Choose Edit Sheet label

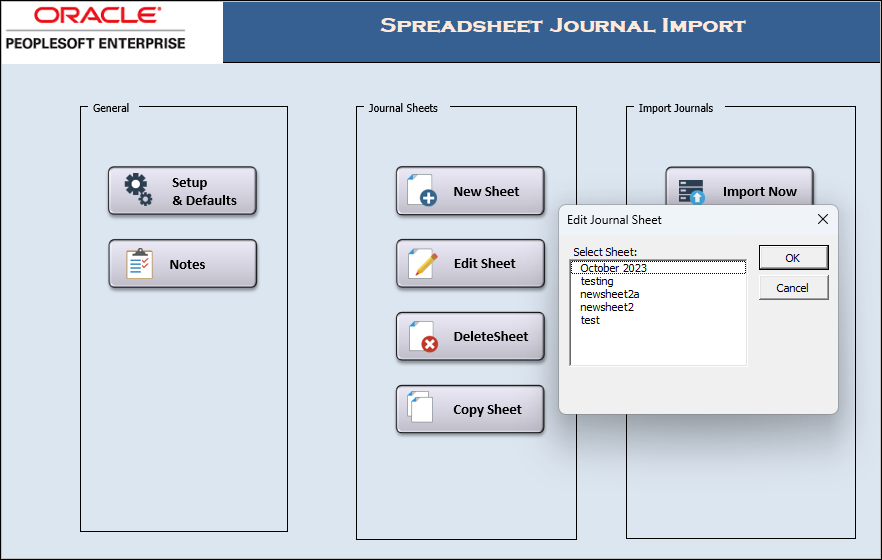(485, 263)
